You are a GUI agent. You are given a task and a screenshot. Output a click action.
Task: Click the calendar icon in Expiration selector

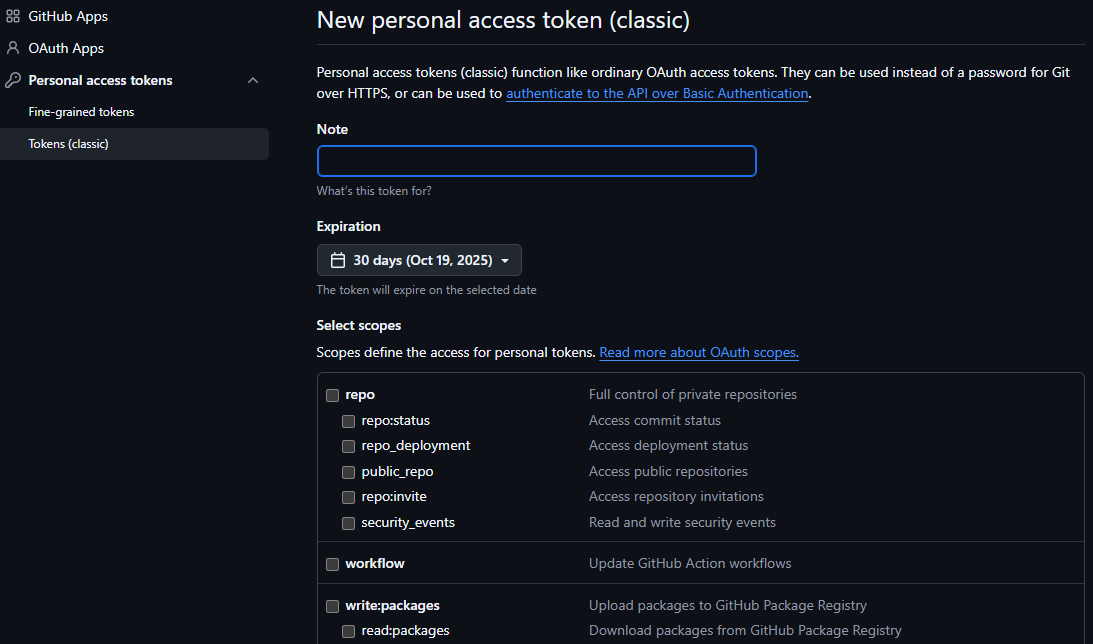tap(338, 260)
